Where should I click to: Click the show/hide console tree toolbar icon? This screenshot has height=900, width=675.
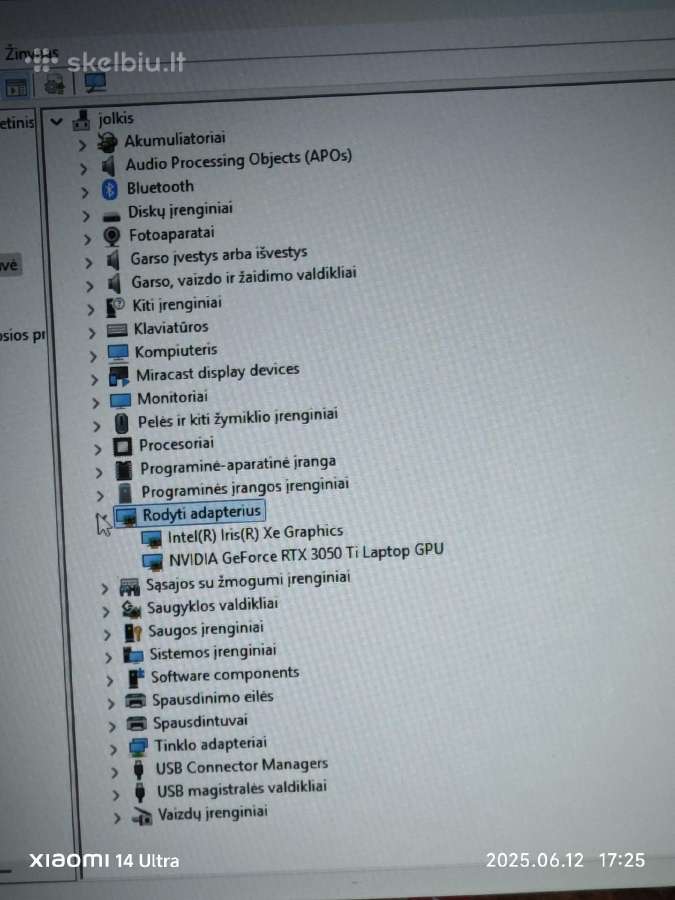pyautogui.click(x=16, y=88)
